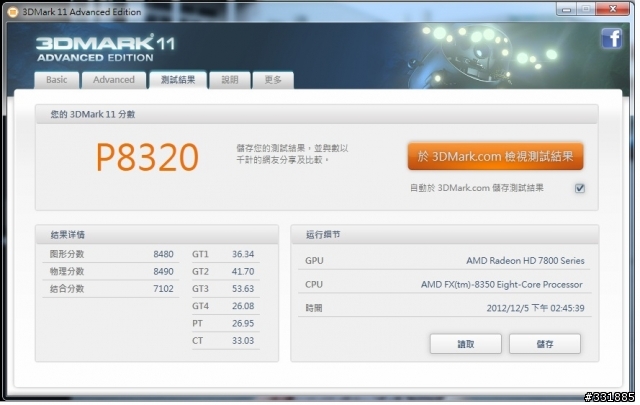
Task: Select the GT1 result 36.34
Action: click(243, 254)
